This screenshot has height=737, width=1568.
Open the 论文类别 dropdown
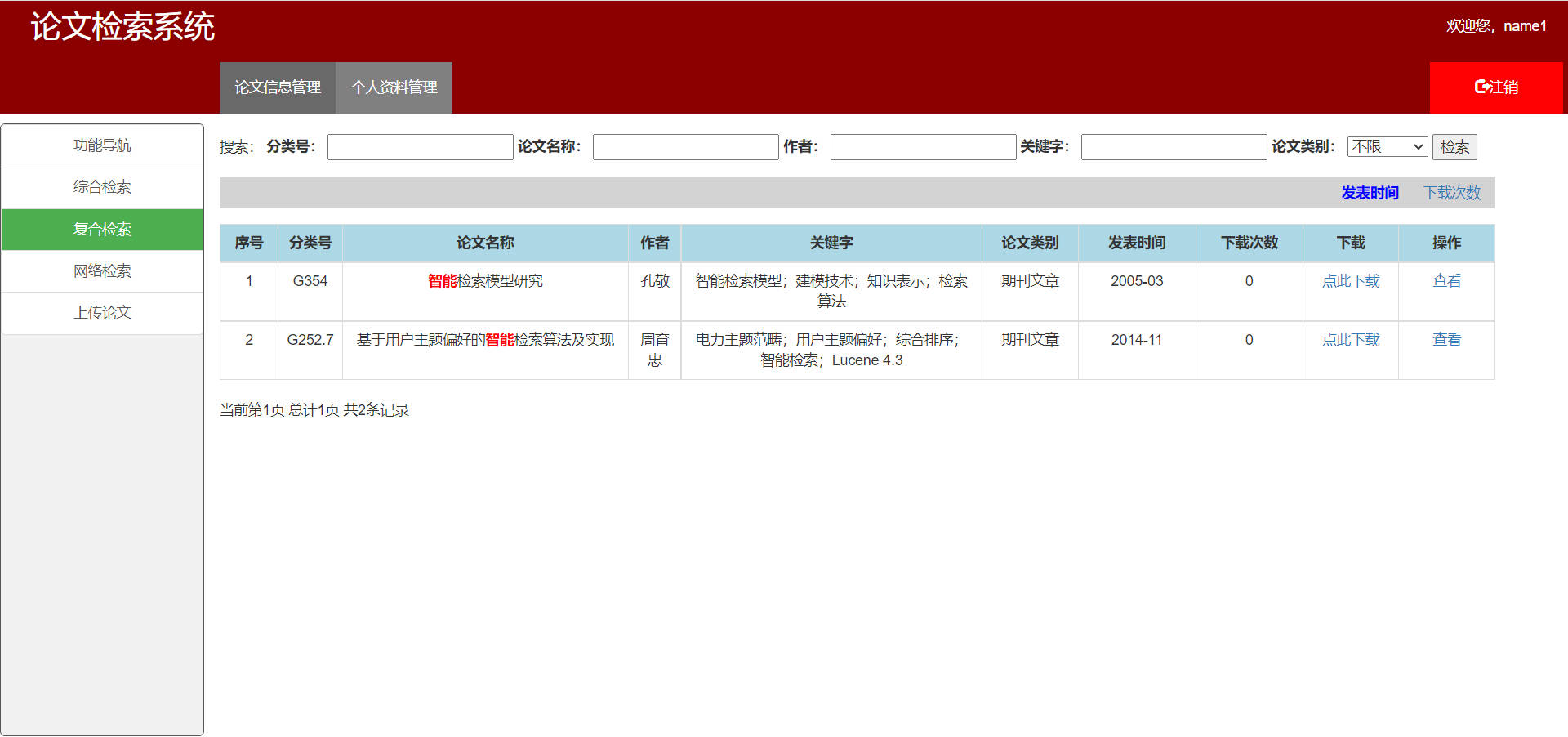click(x=1387, y=147)
